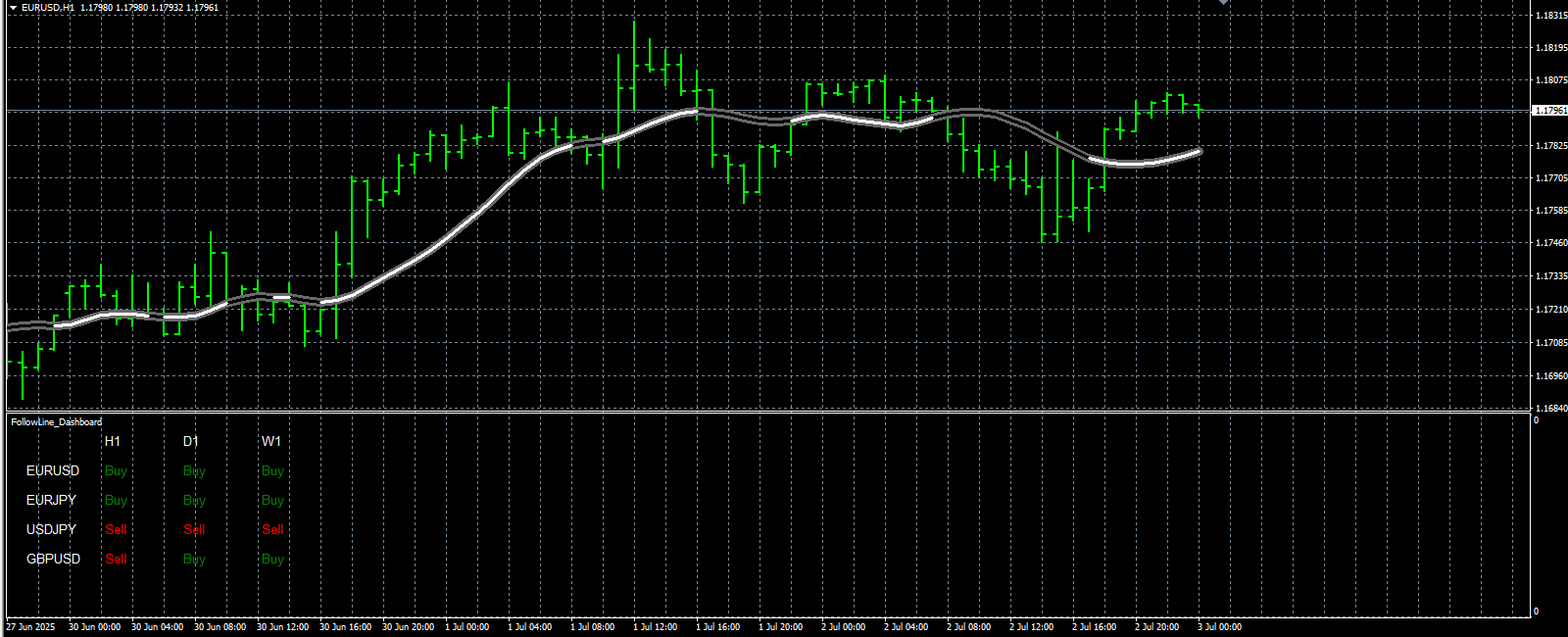Click EURJPY H1 Buy signal
The image size is (1568, 637).
(116, 501)
